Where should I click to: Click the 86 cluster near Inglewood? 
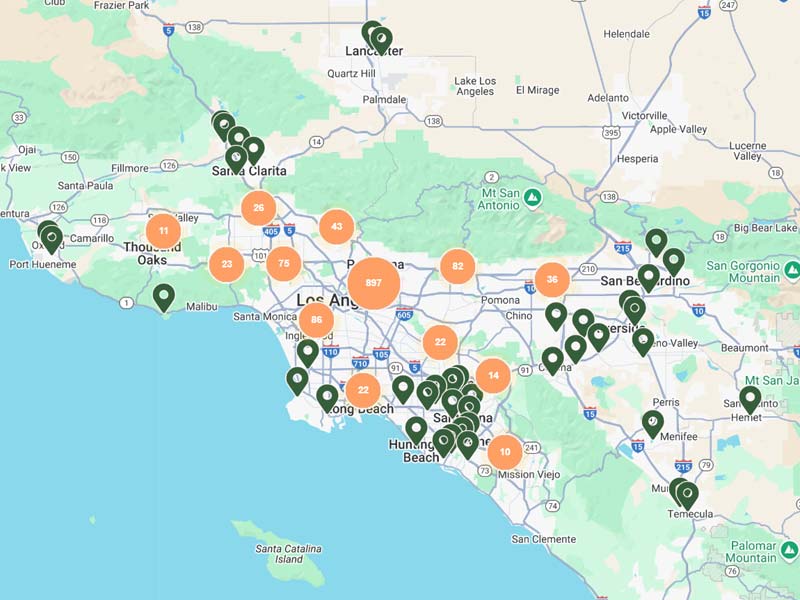point(316,319)
